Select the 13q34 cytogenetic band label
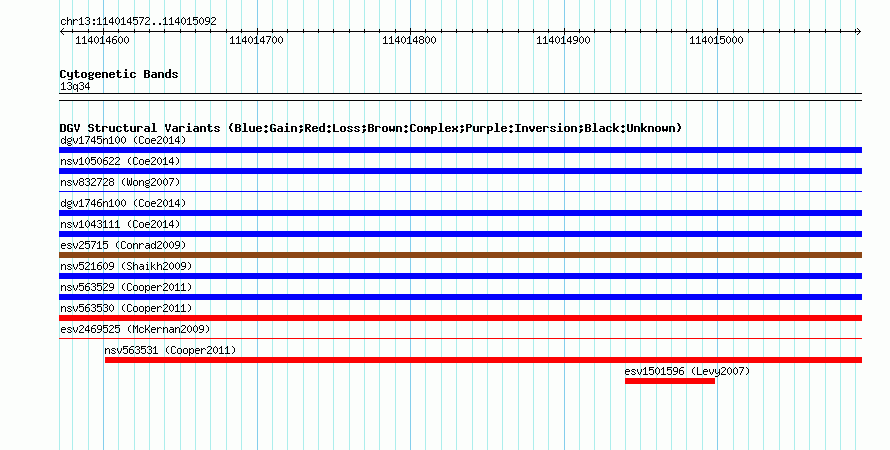This screenshot has width=890, height=450. 75,86
